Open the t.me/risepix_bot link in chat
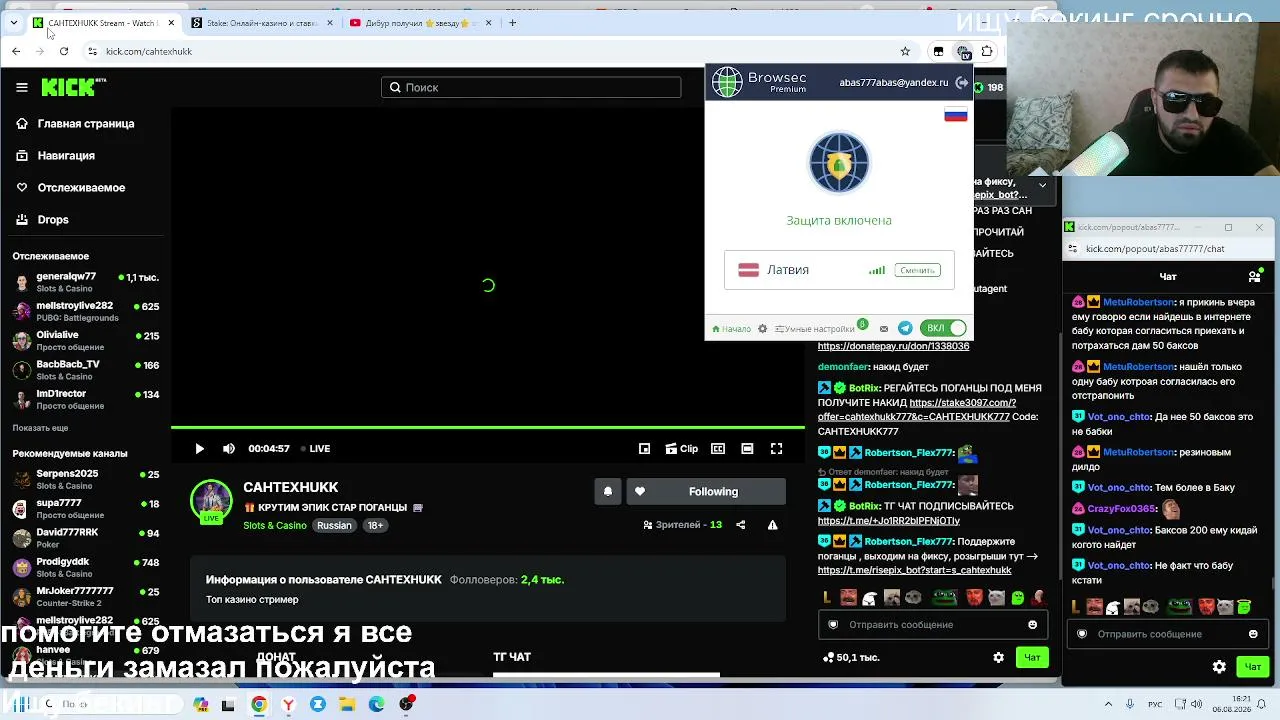Screen dimensions: 1280x720 (914, 570)
